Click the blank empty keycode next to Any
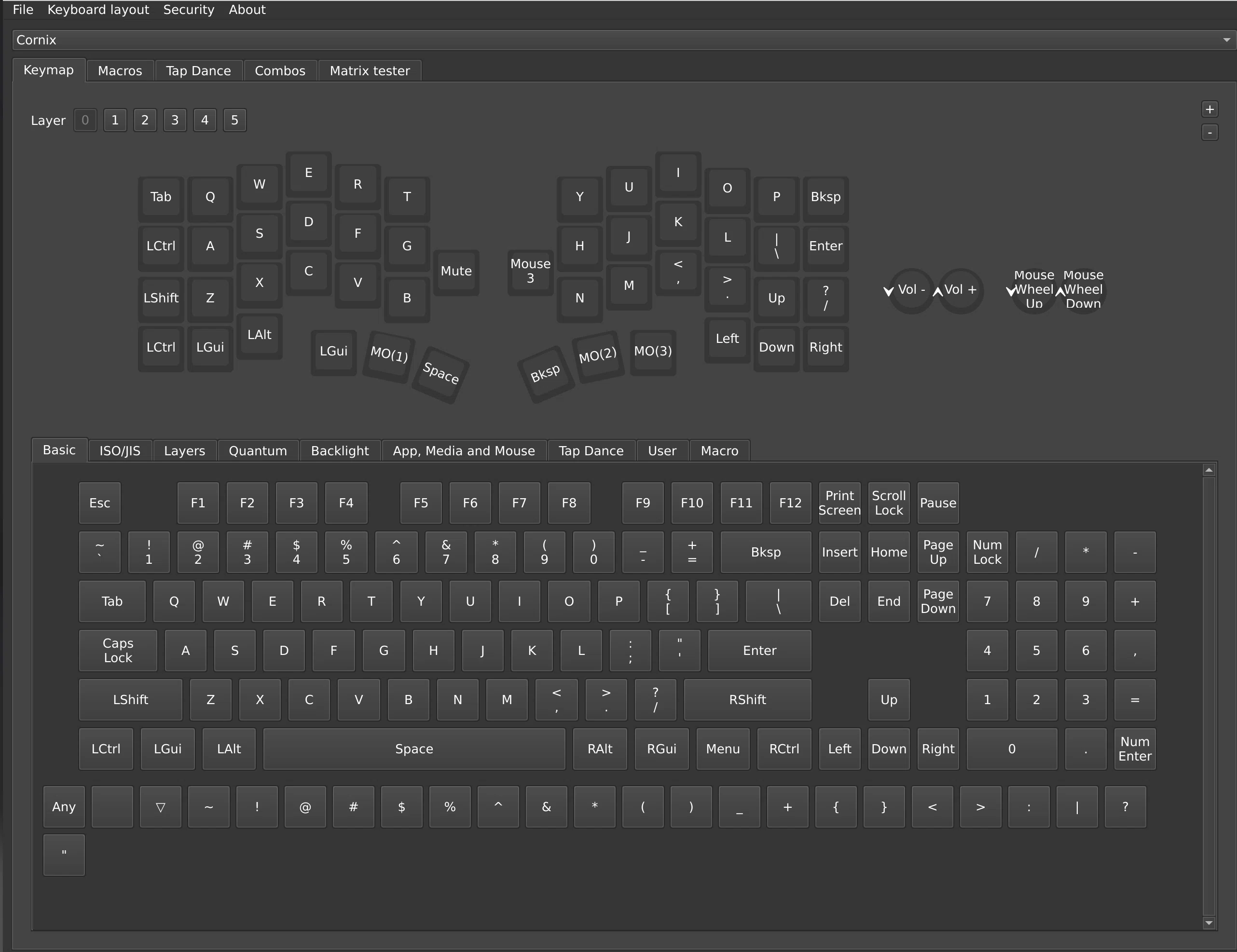Viewport: 1237px width, 952px height. (112, 807)
